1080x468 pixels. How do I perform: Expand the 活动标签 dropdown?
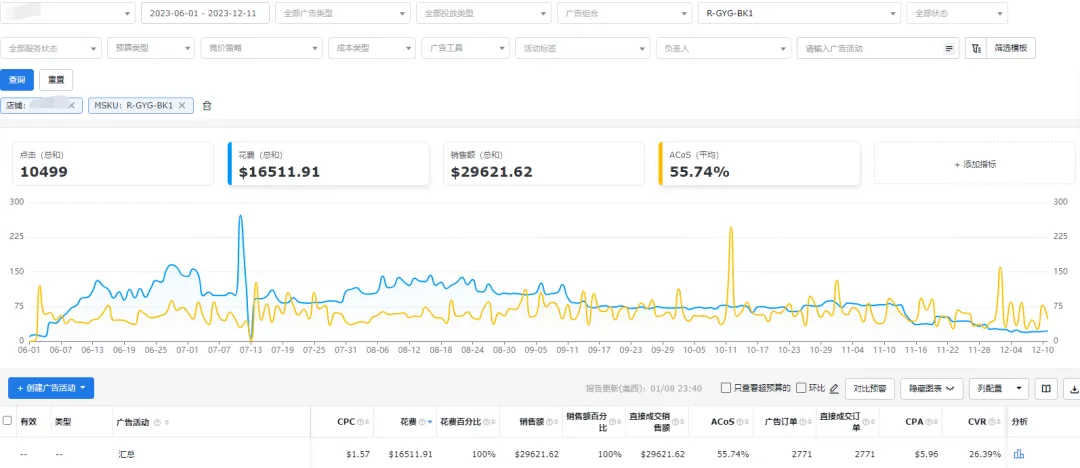point(583,48)
